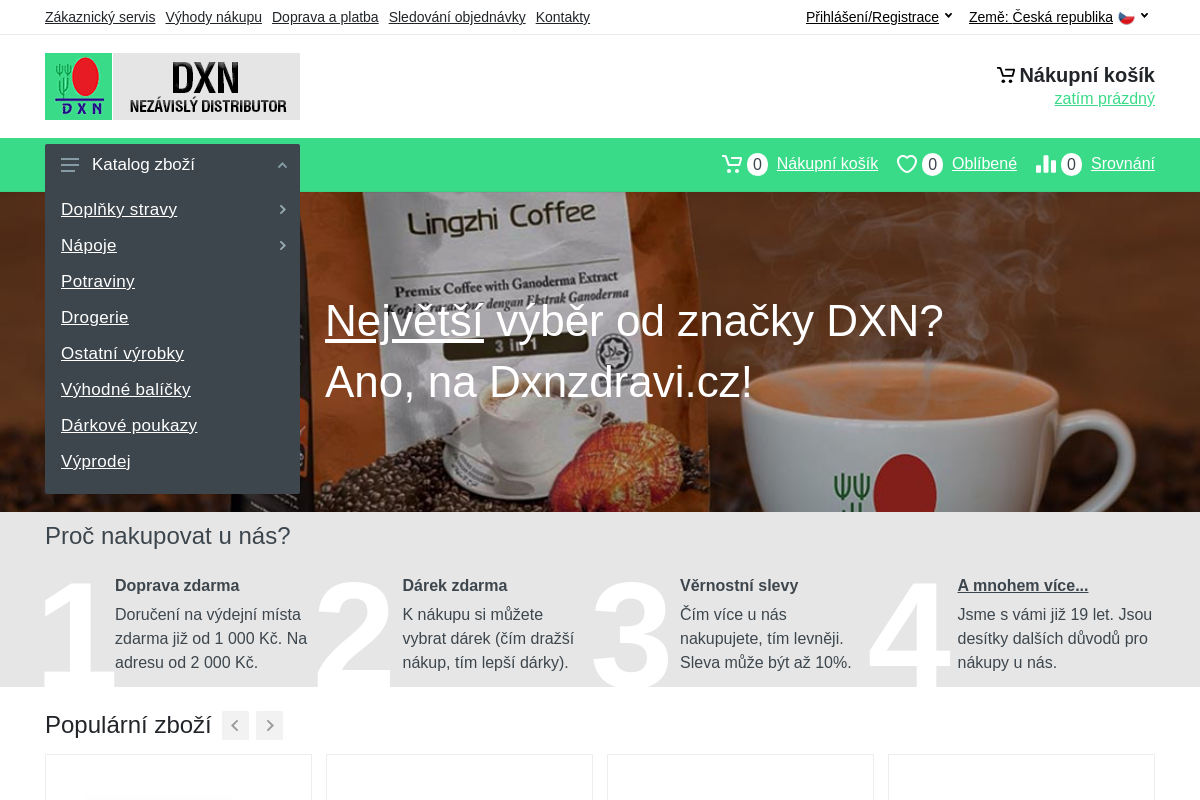Click the Czech flag icon

[x=1126, y=17]
